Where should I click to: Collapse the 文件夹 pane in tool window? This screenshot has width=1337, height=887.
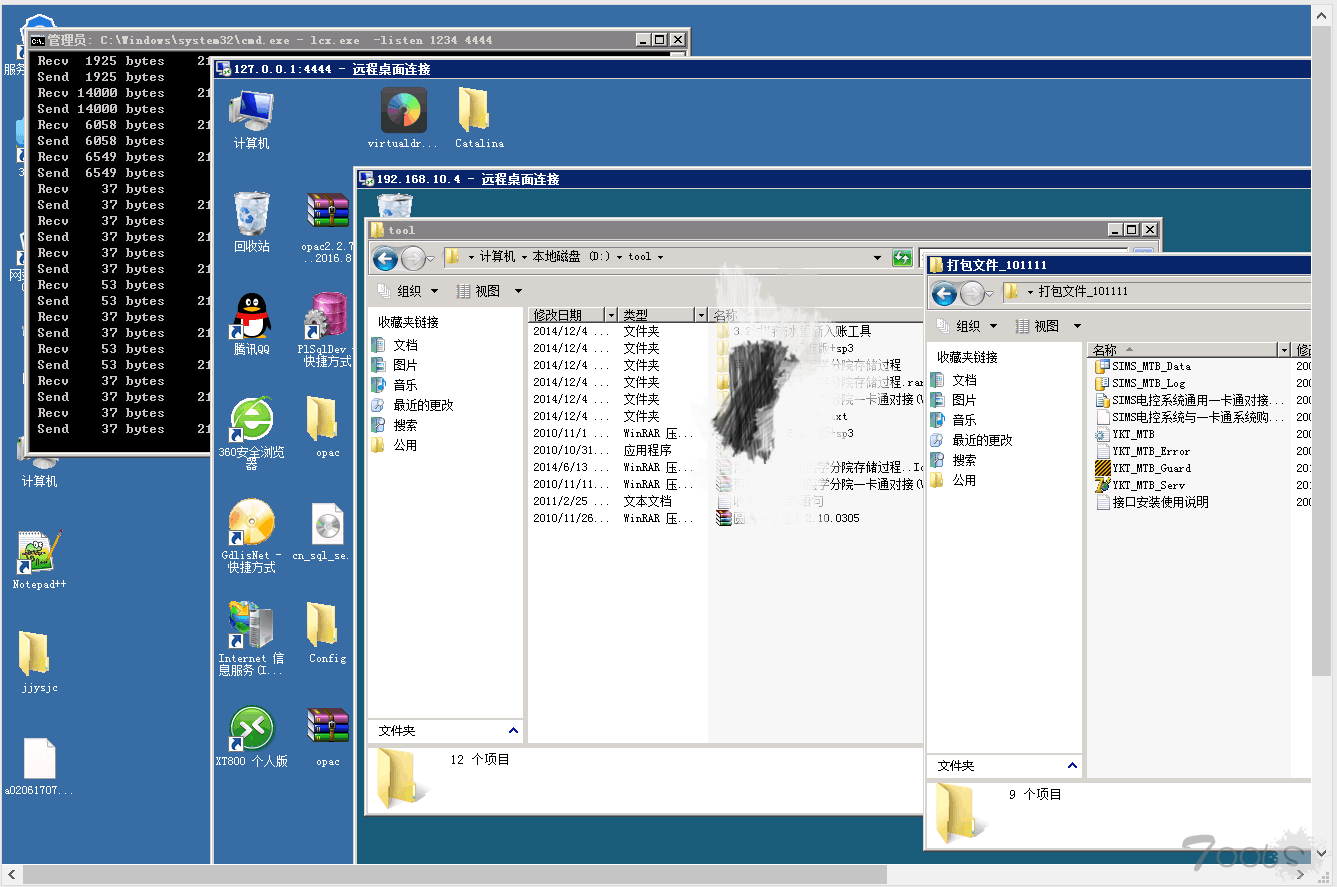[514, 731]
